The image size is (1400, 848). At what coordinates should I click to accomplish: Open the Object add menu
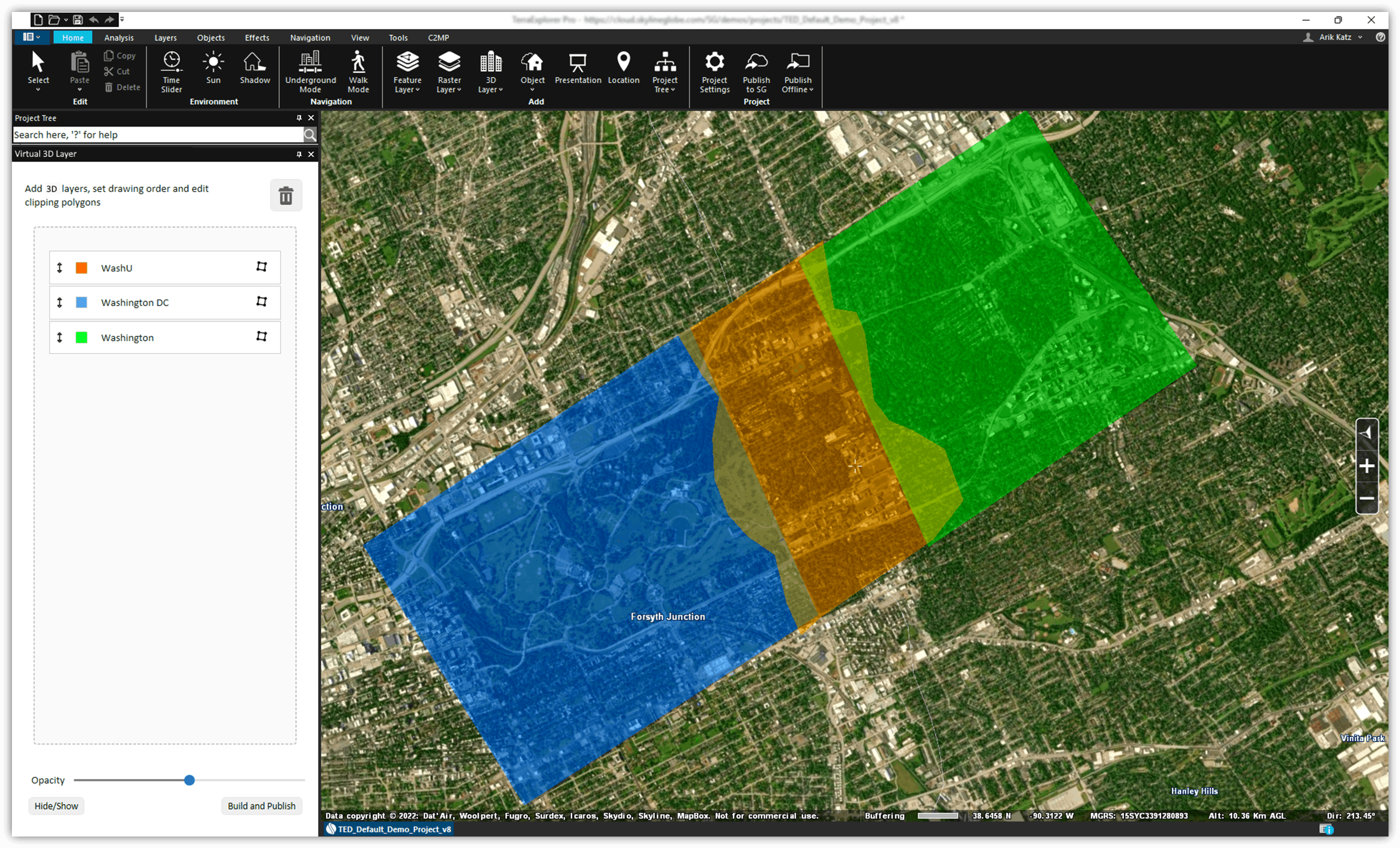click(532, 71)
